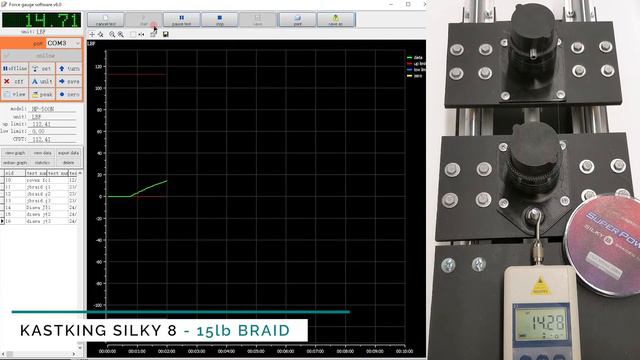This screenshot has height=360, width=640.
Task: Click the horizontal fit arrows icon
Action: [141, 35]
